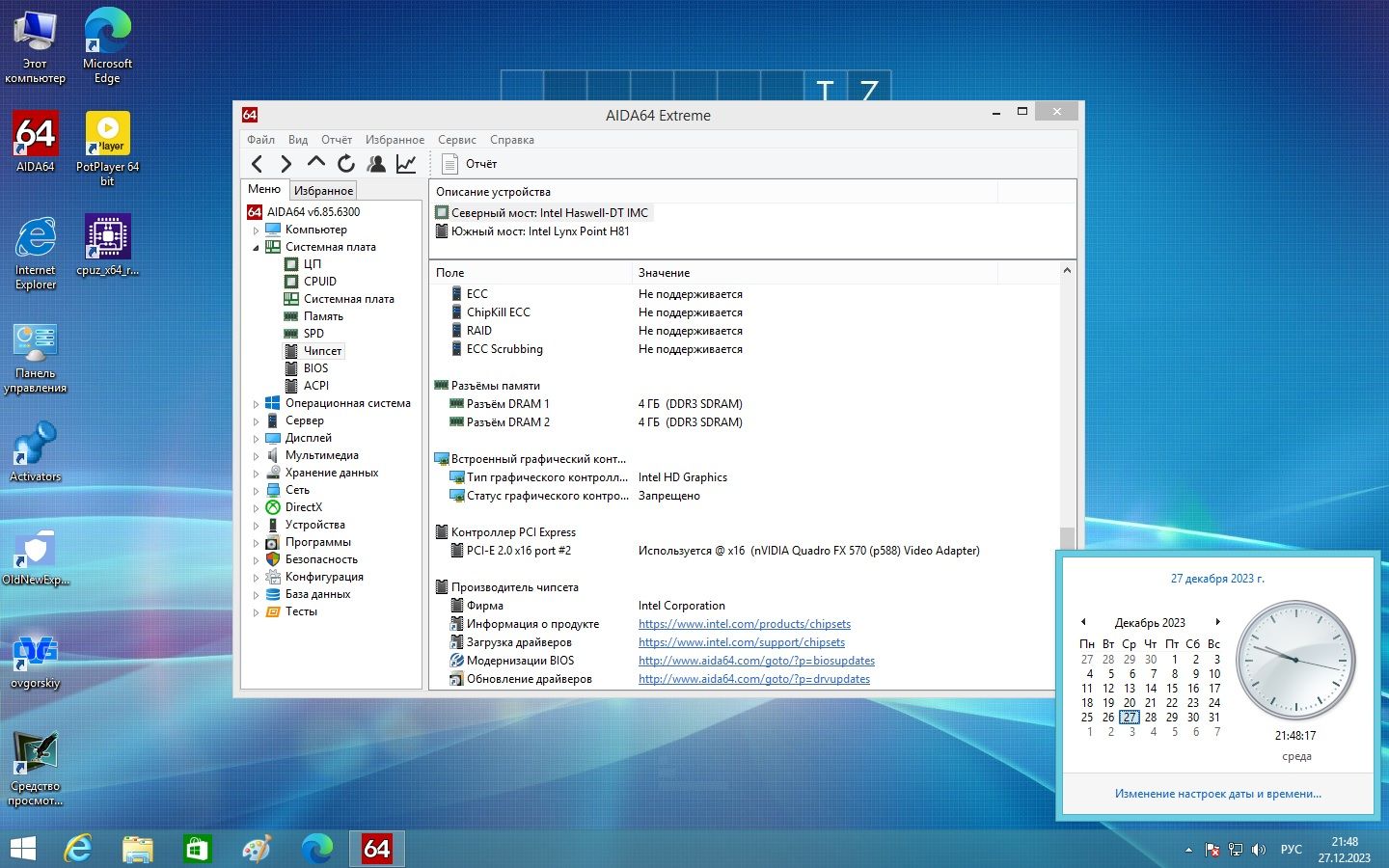Click Изменение настроек даты и времени link

pos(1217,794)
